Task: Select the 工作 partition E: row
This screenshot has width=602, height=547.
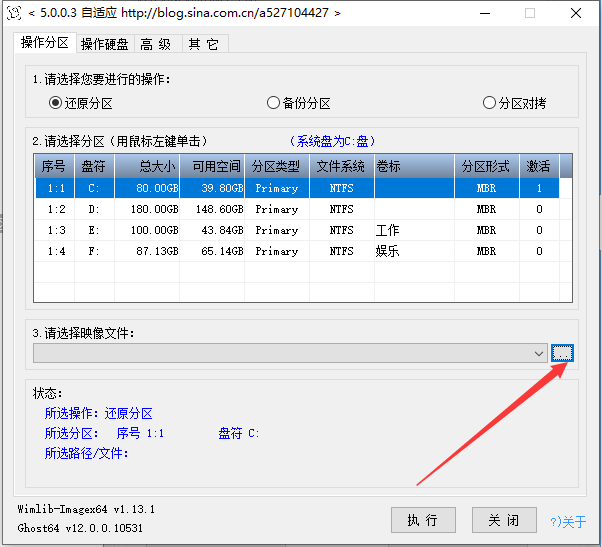Action: (300, 230)
